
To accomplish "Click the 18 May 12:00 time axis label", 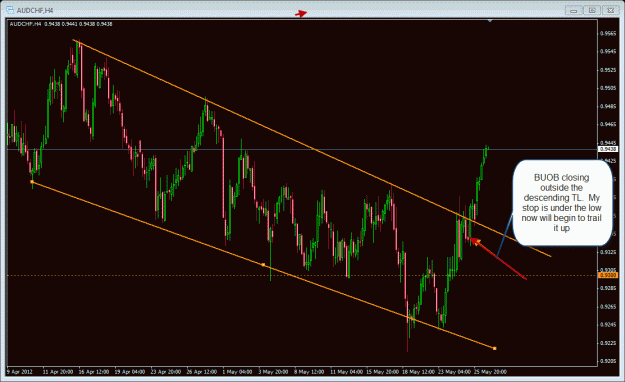I will 418,372.
